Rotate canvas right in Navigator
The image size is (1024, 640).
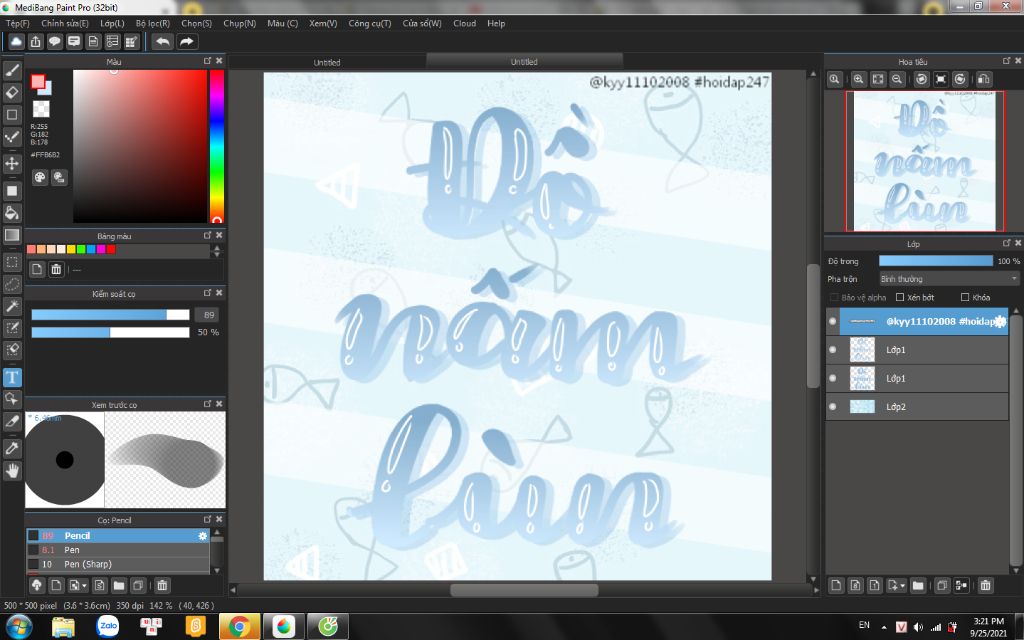coord(960,79)
